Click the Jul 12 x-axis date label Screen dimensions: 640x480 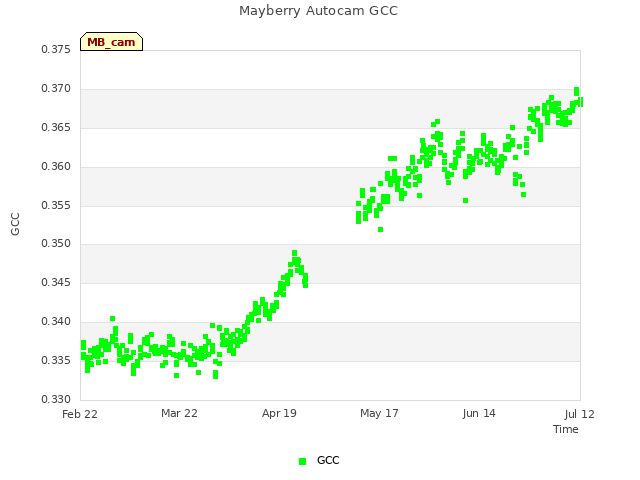pos(580,414)
